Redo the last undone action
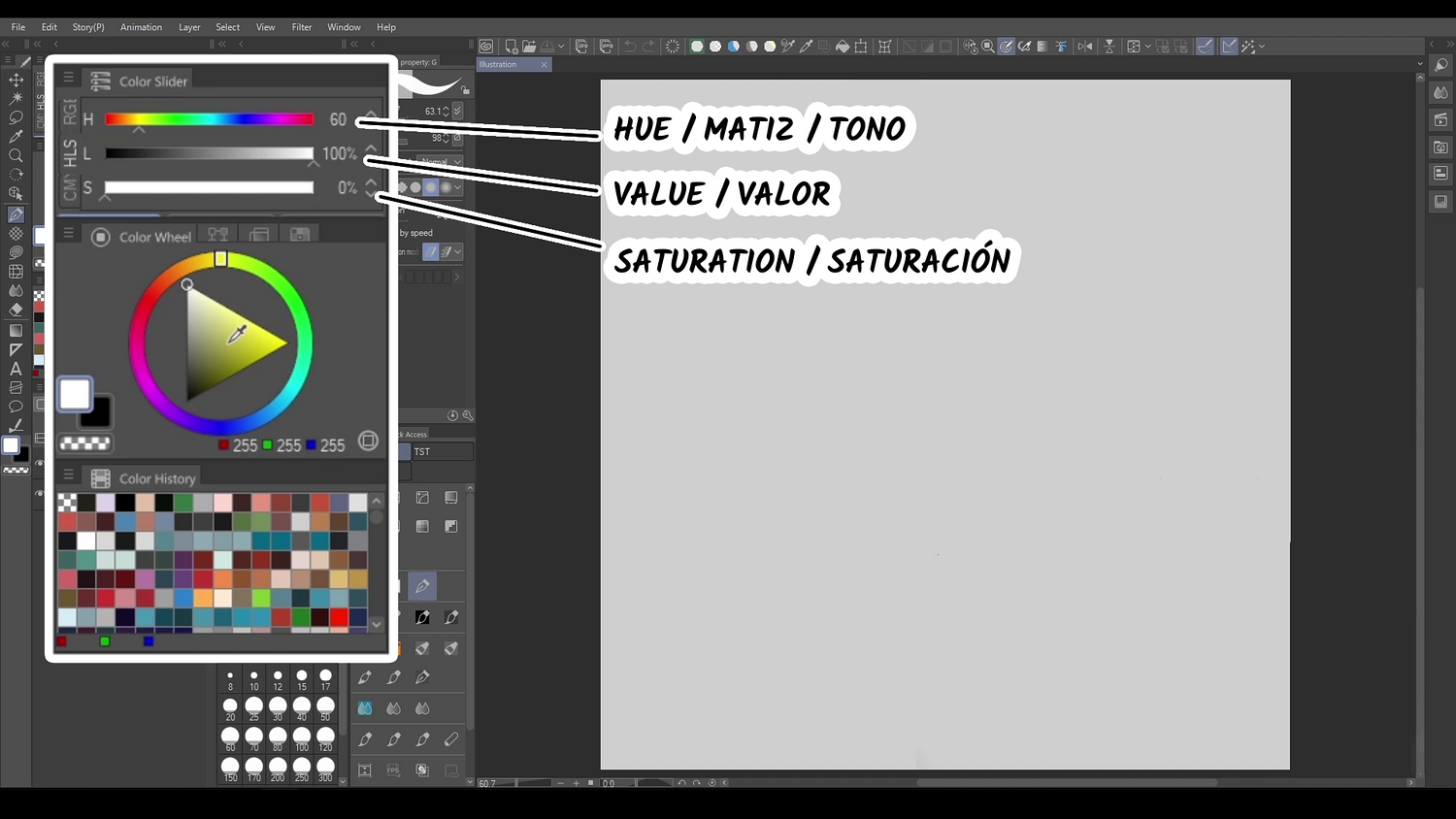 coord(648,46)
